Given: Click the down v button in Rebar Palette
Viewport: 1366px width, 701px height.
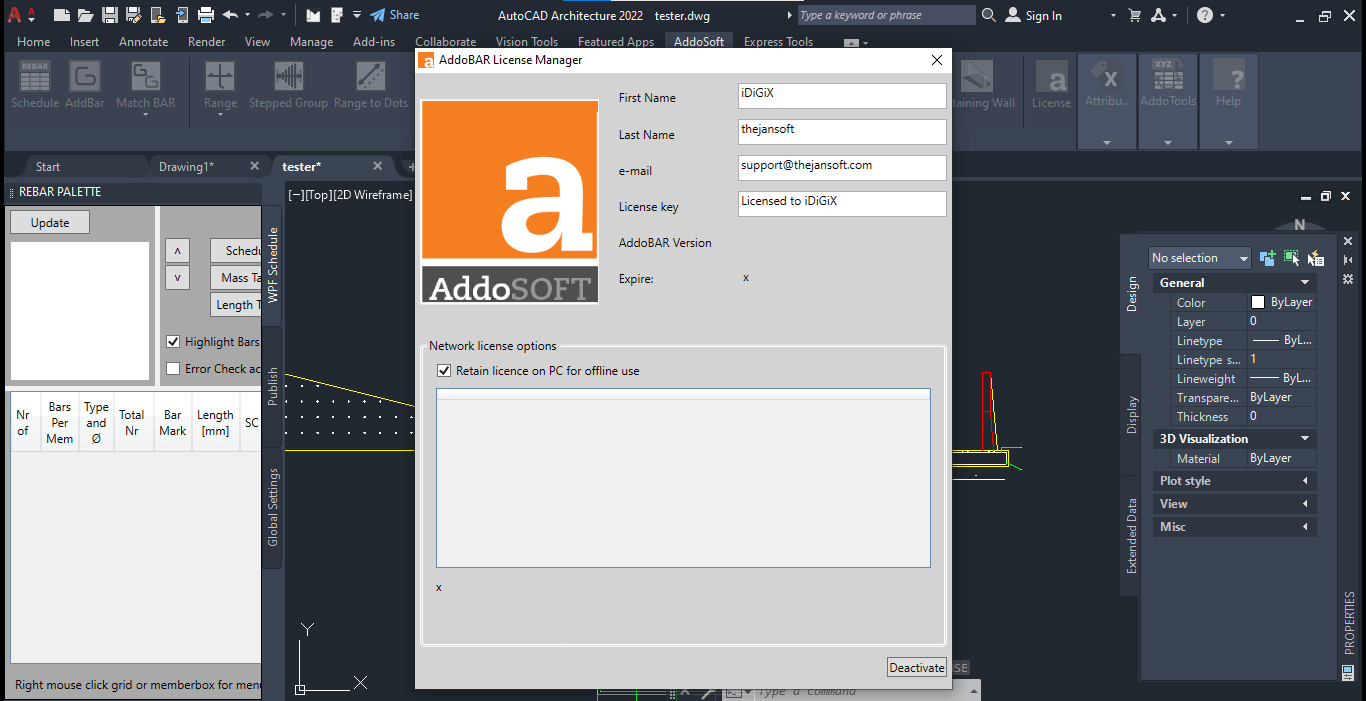Looking at the screenshot, I should tap(177, 277).
